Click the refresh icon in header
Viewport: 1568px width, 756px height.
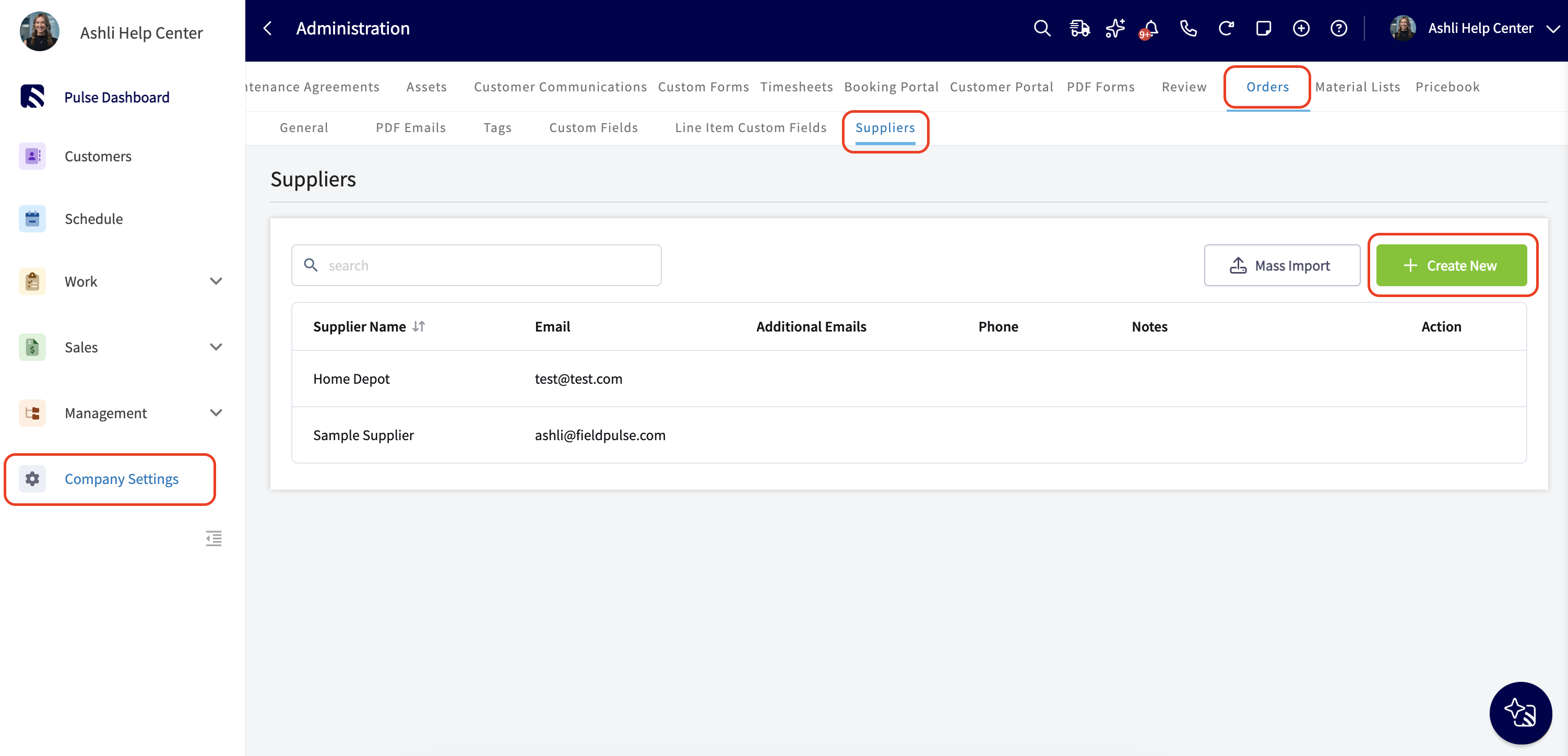(1226, 28)
